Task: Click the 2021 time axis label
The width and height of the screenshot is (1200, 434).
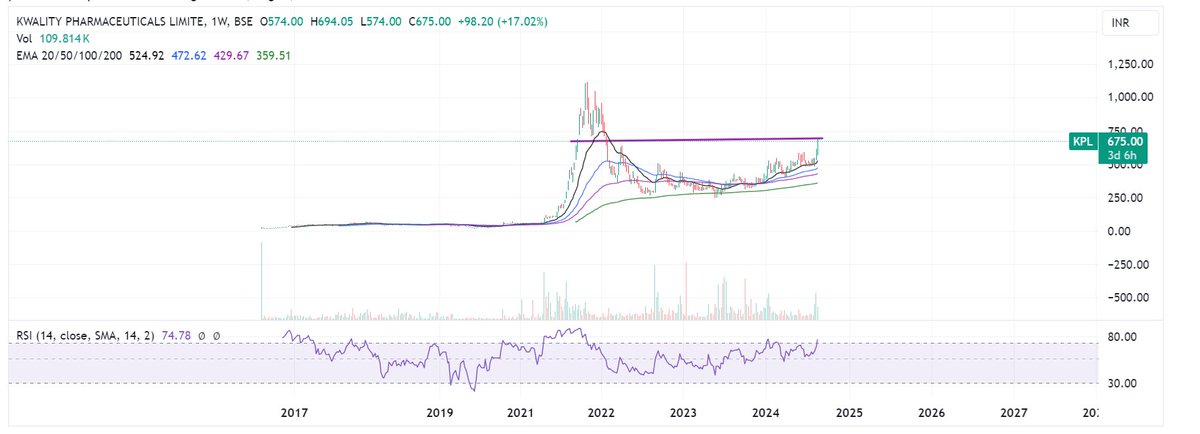Action: point(520,412)
